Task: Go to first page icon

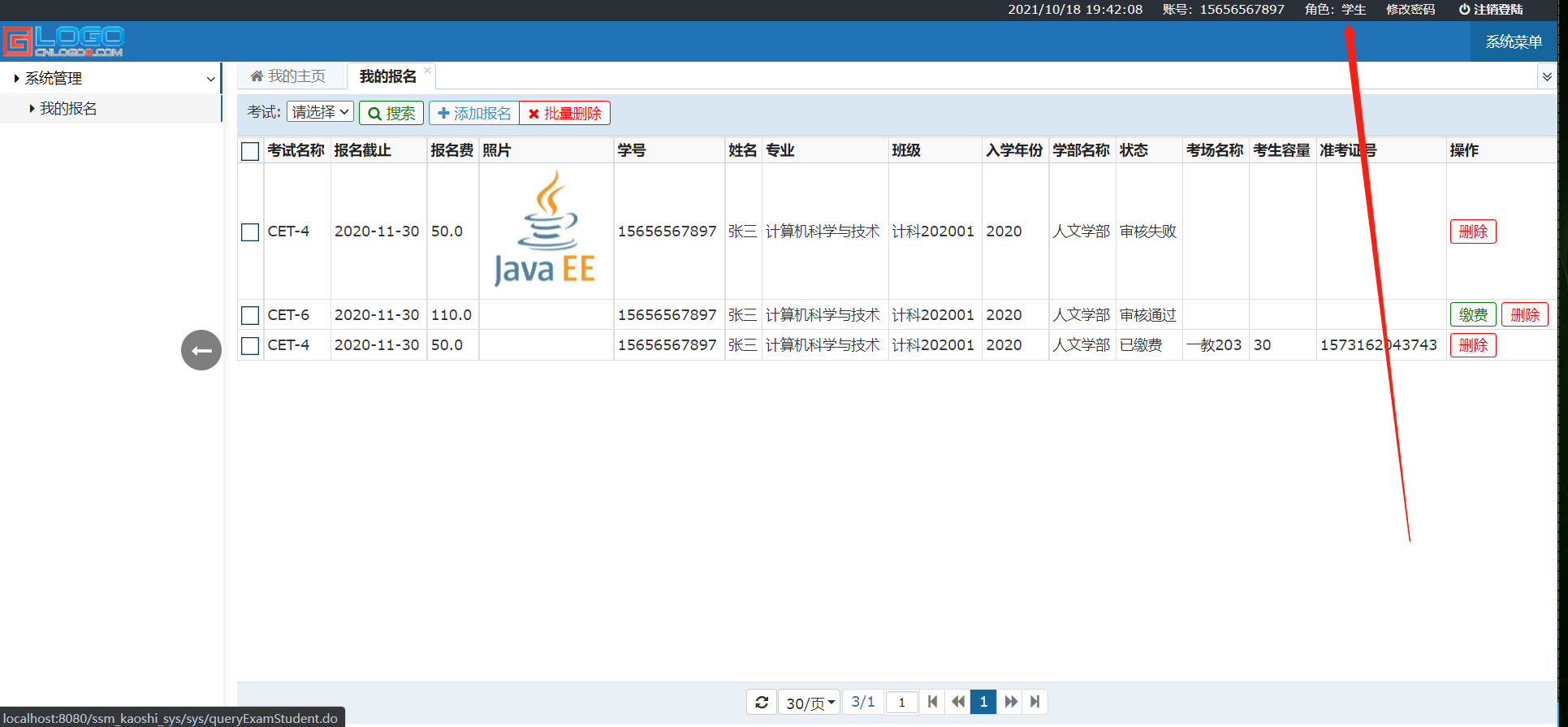Action: 932,702
